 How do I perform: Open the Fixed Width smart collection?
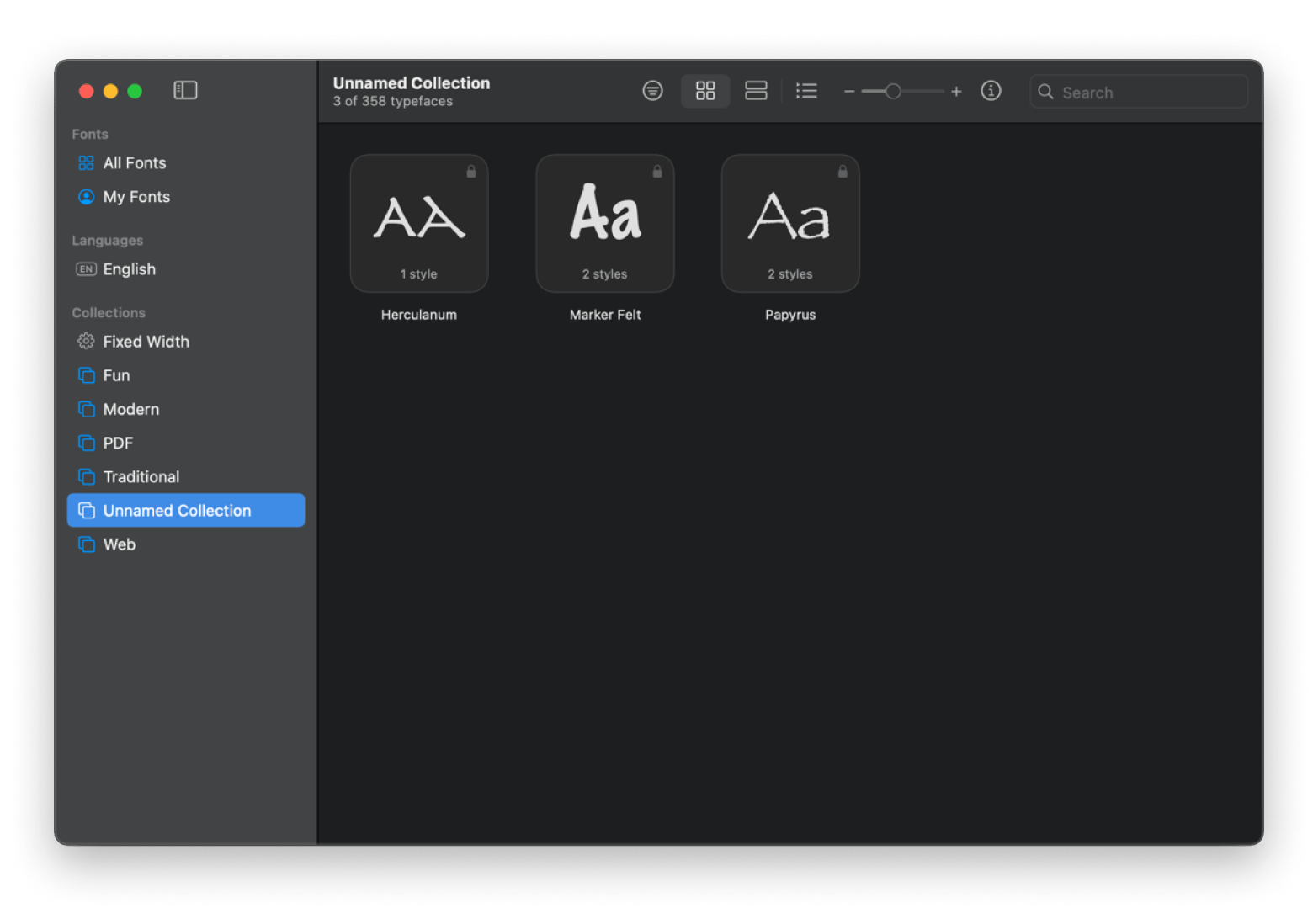146,342
